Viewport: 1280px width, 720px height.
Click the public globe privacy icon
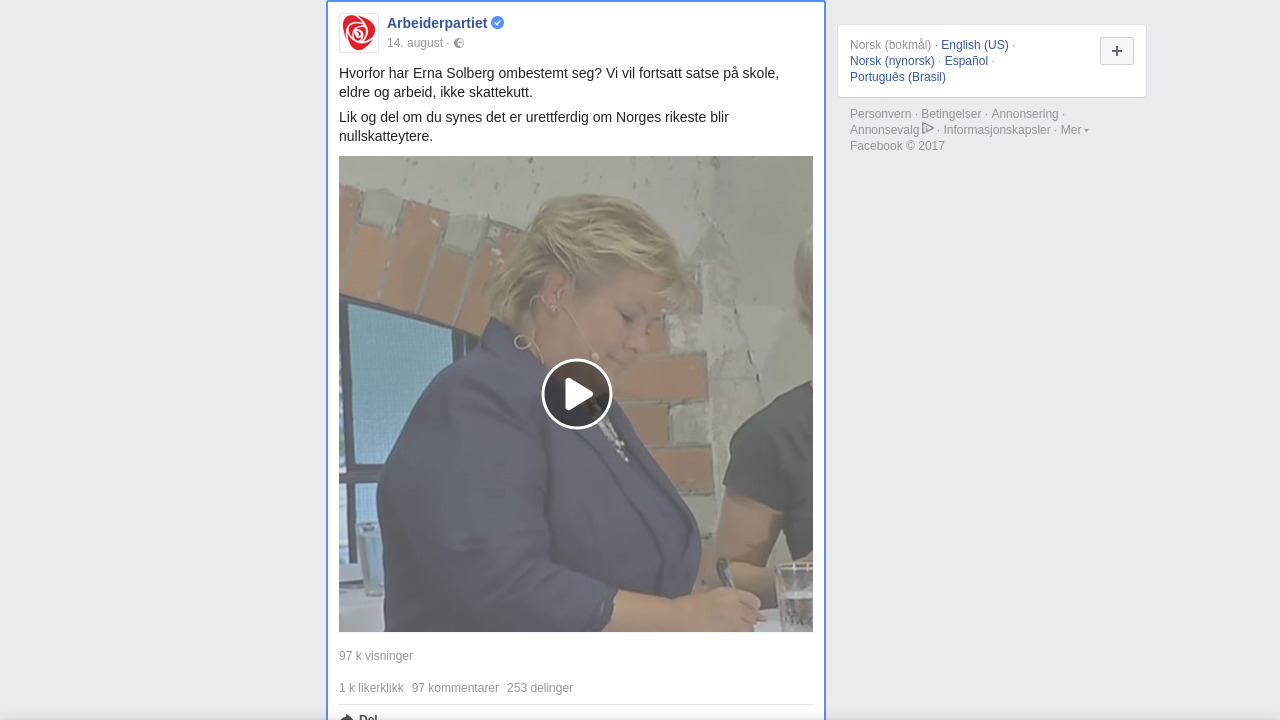459,43
